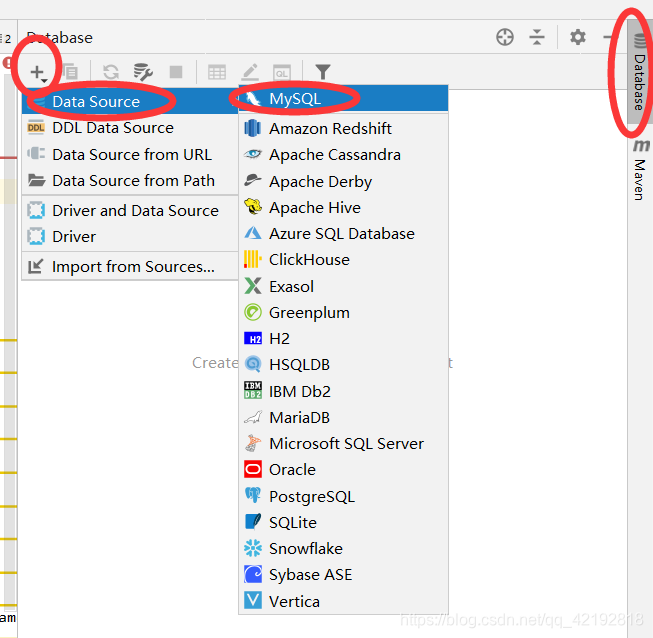Choose Import from Sources...
This screenshot has width=653, height=638.
130,267
